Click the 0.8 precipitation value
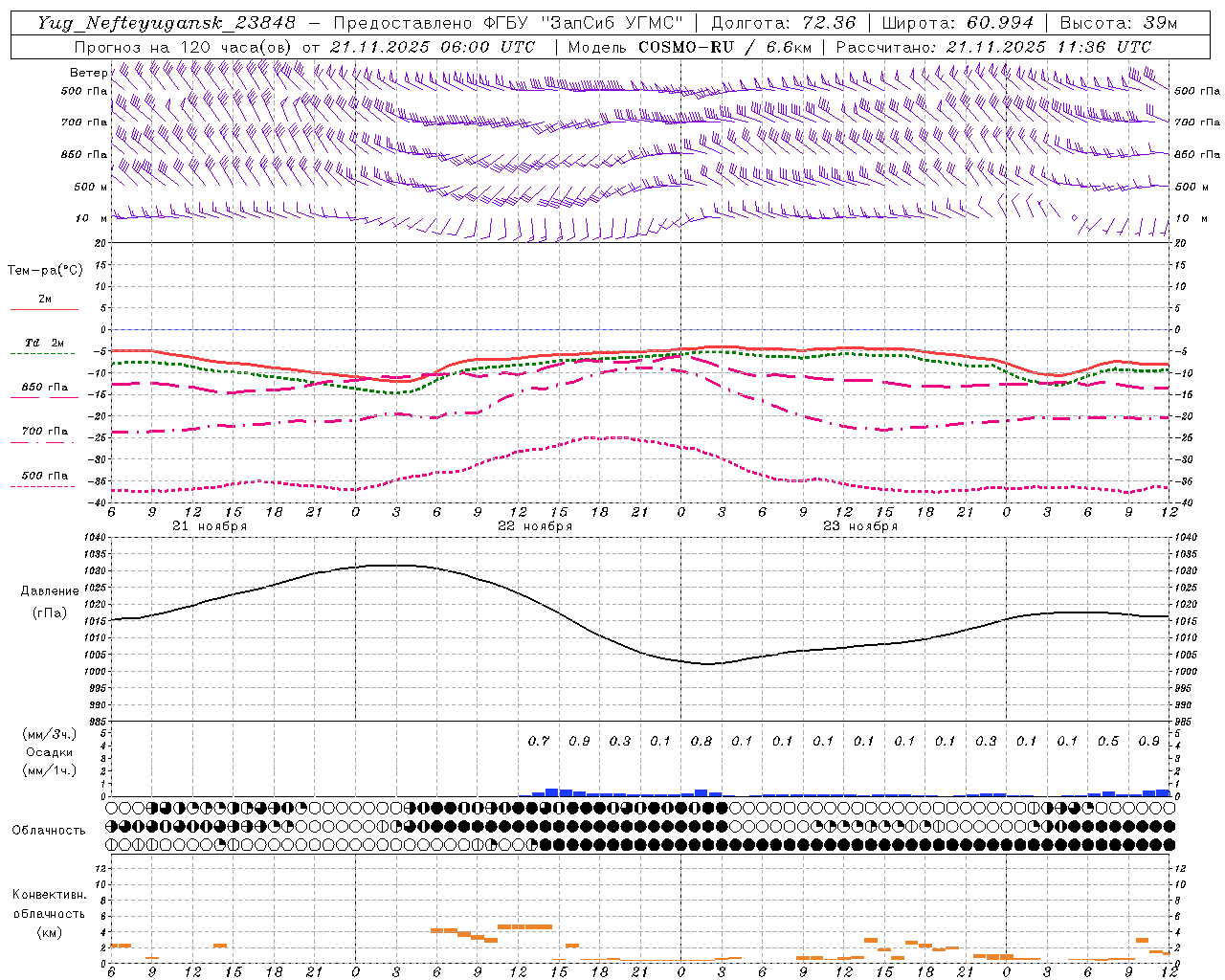 702,741
